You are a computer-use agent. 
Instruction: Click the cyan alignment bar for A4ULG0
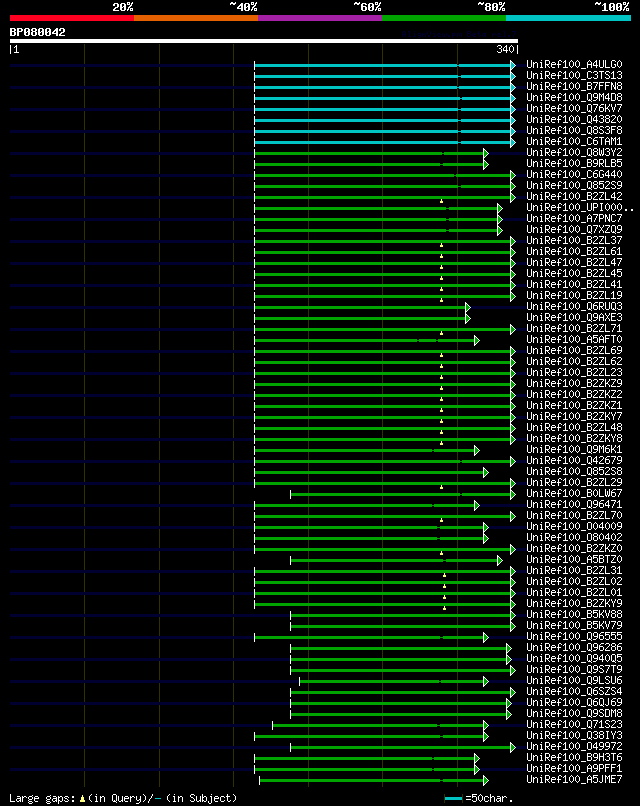383,65
